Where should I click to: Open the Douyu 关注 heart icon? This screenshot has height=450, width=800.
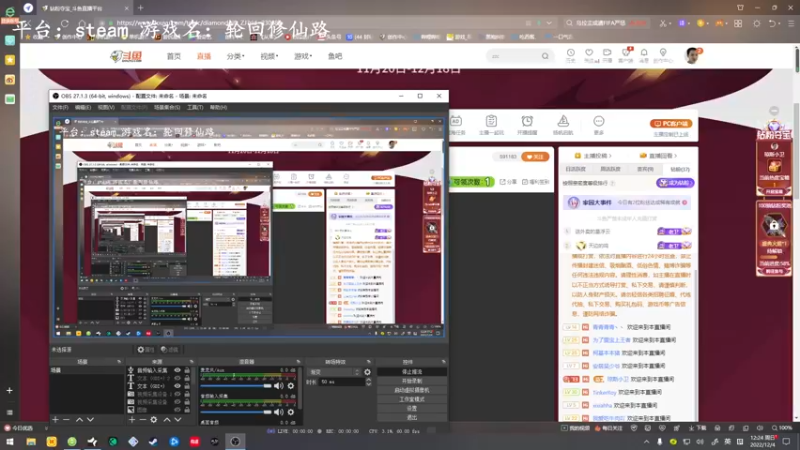pos(589,53)
